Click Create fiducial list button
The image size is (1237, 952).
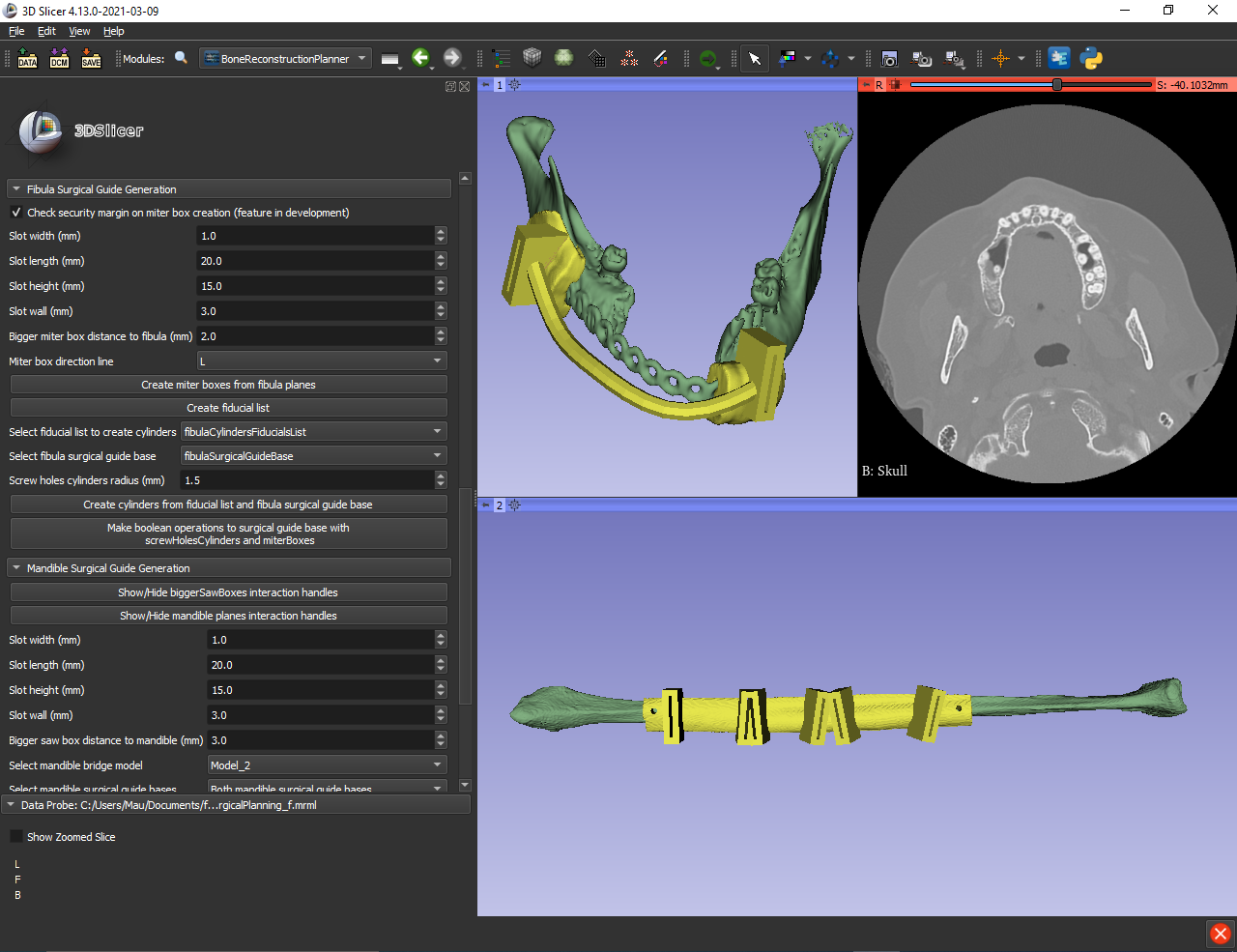[228, 407]
